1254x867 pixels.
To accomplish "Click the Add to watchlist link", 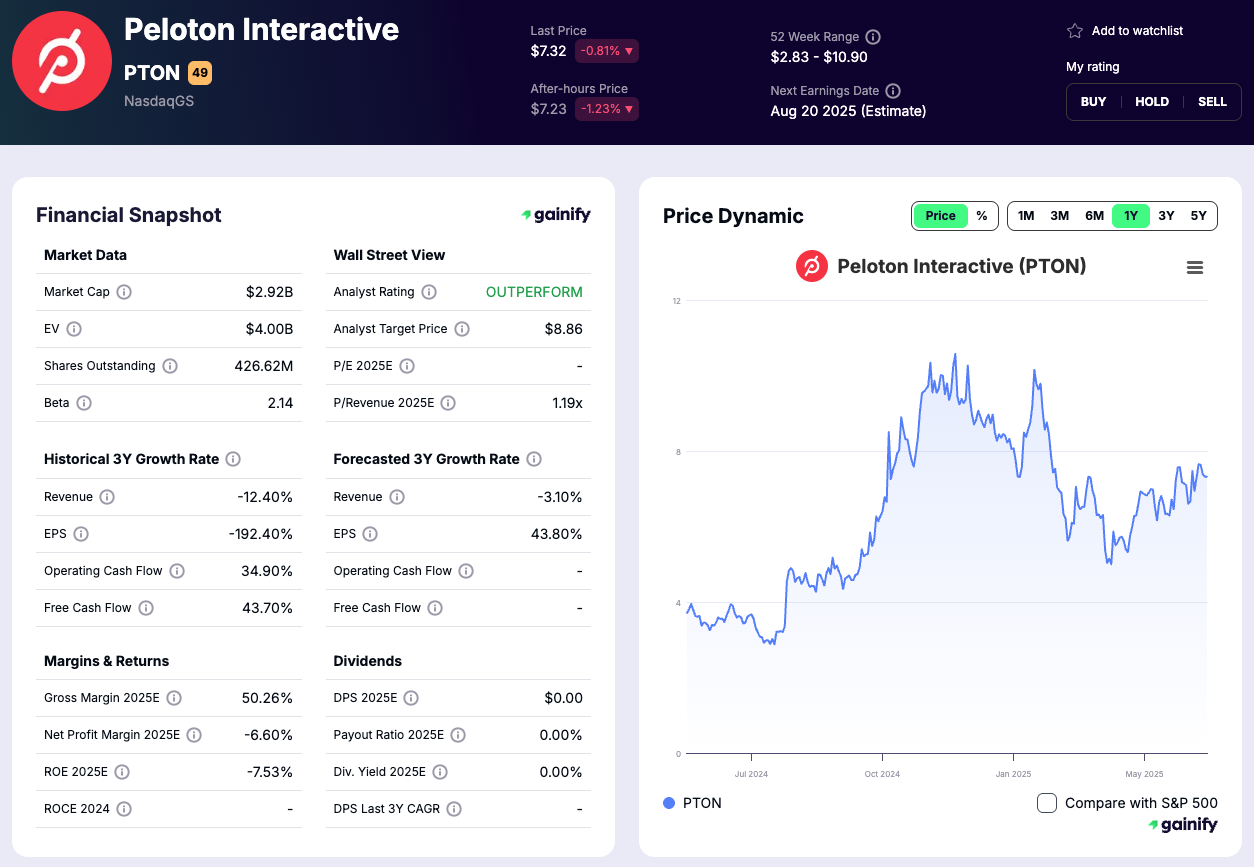I will pyautogui.click(x=1137, y=31).
